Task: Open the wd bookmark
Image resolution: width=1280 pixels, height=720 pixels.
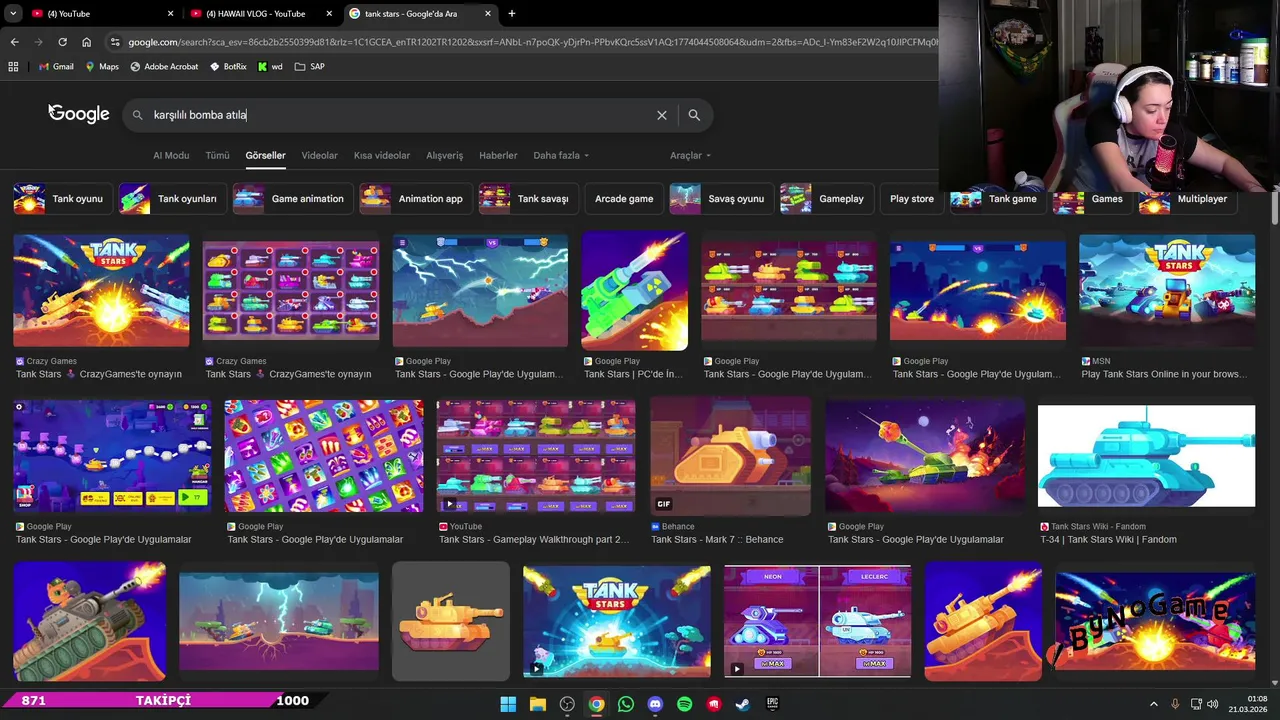Action: point(270,67)
